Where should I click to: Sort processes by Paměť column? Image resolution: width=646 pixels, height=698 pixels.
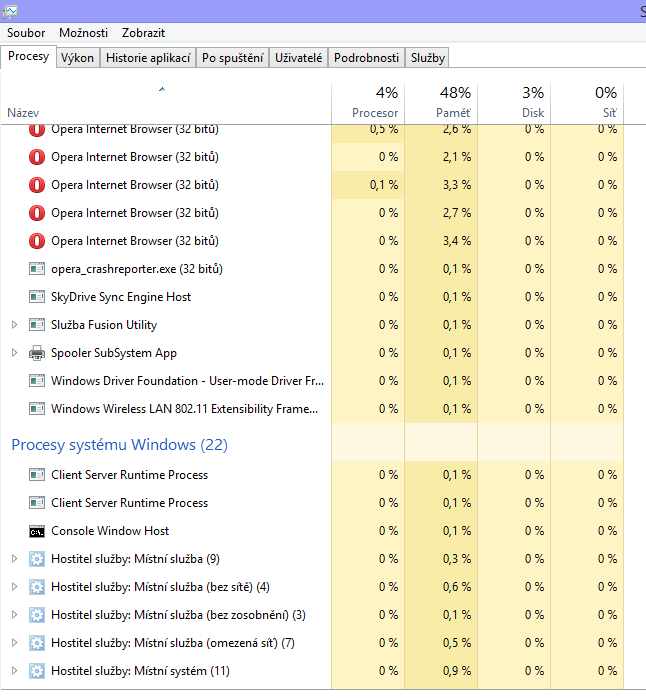tap(453, 113)
